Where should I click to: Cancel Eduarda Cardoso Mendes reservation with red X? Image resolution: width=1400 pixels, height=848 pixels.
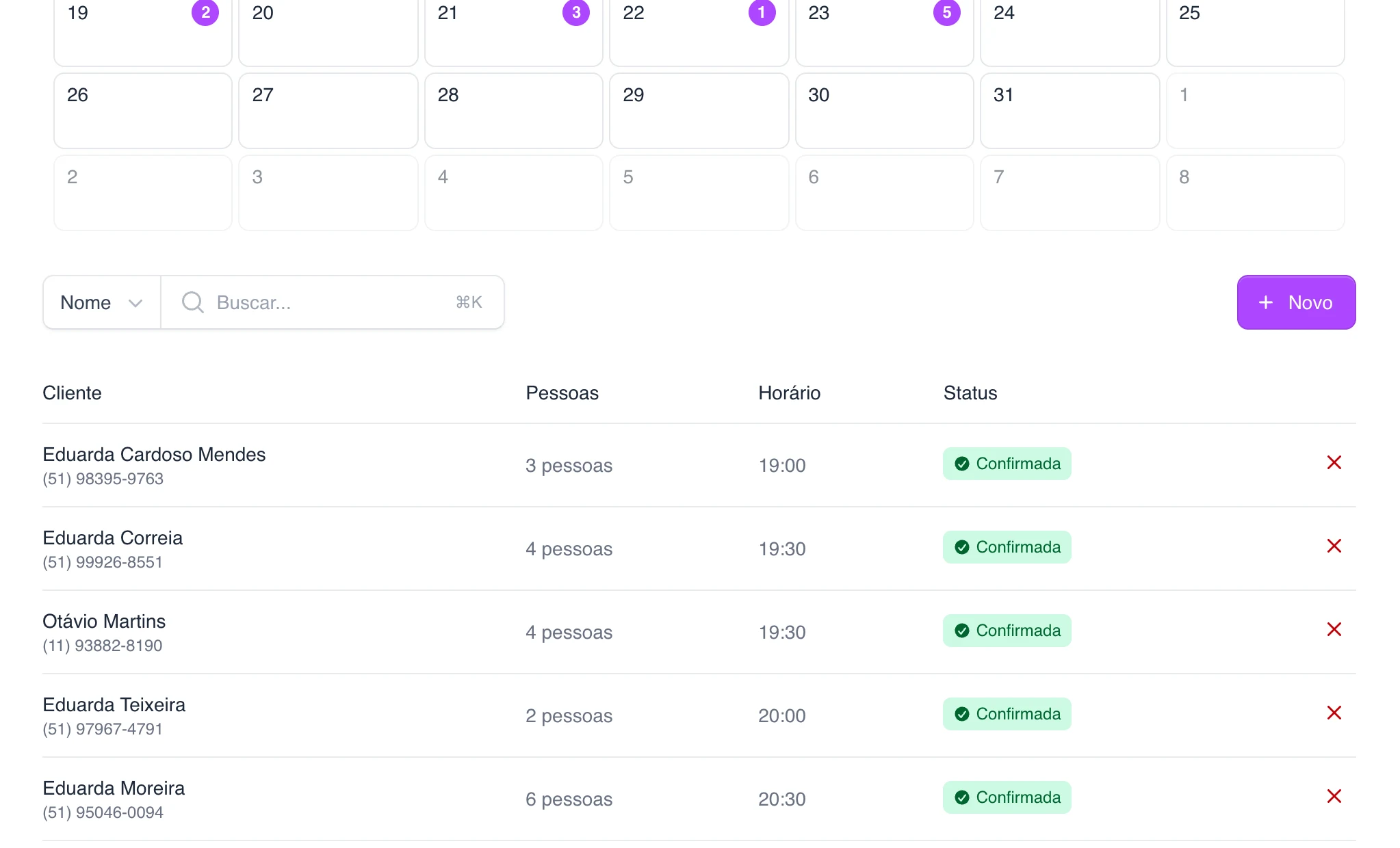pos(1334,463)
